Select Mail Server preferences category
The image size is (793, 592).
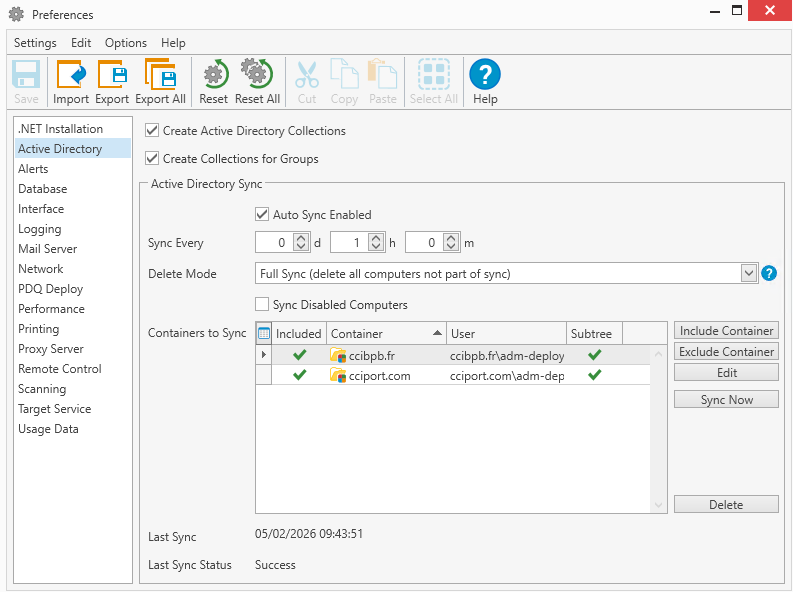click(x=73, y=249)
